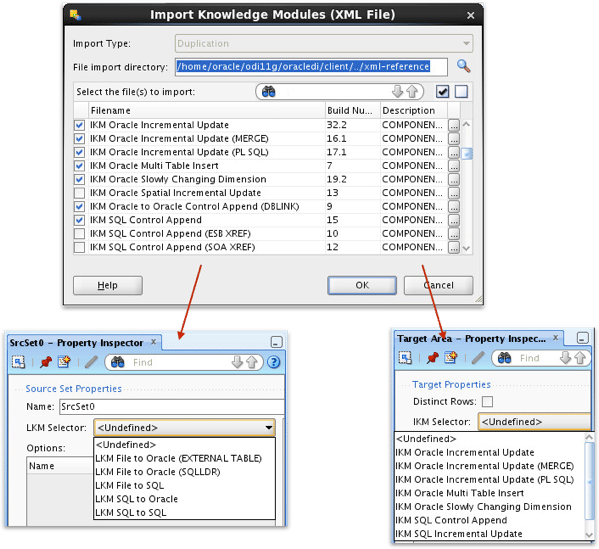Uncheck IKM Oracle Slowly Changing Dimension
The width and height of the screenshot is (599, 549).
(x=79, y=180)
